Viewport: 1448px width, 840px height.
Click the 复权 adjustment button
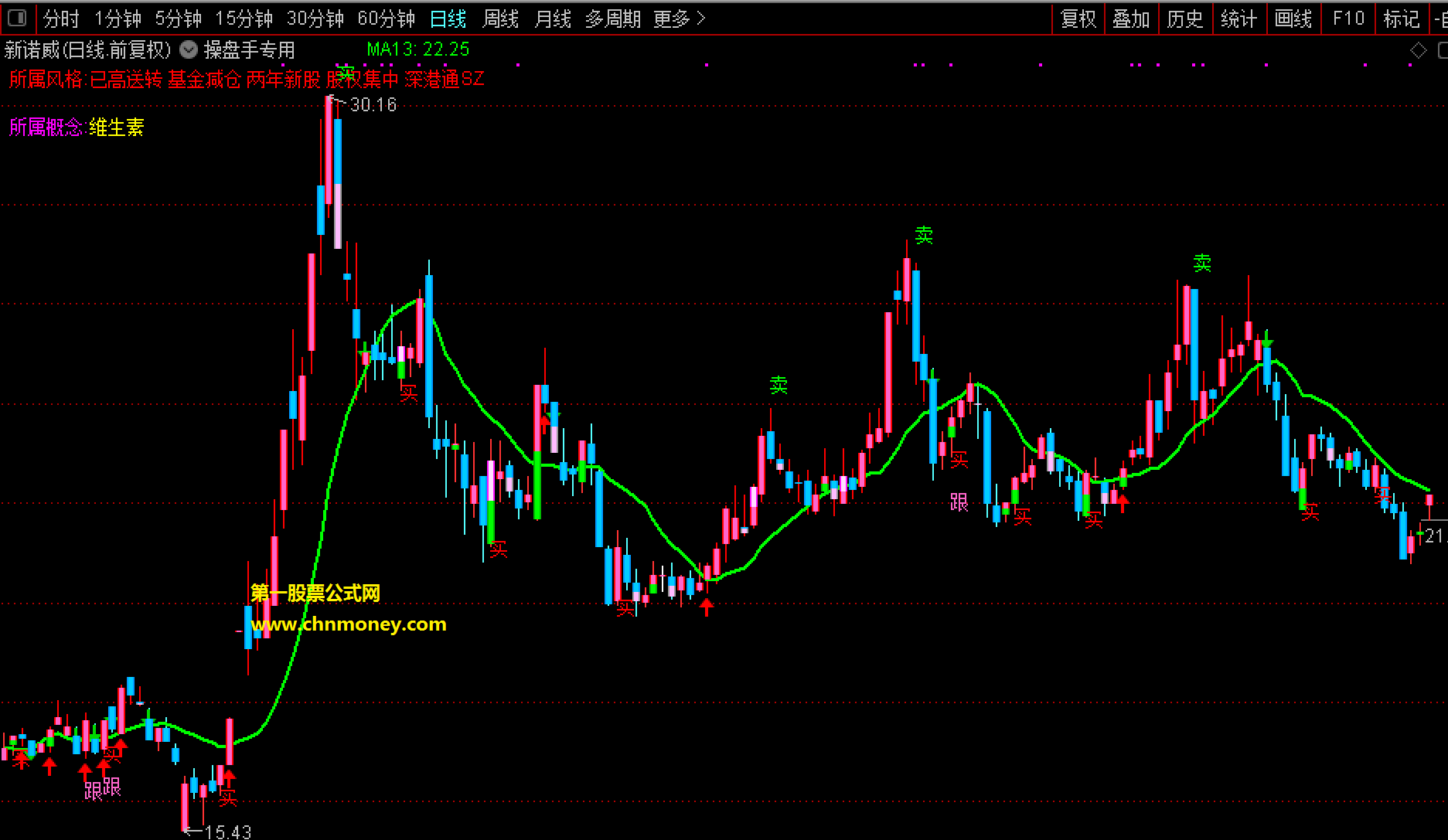coord(1078,19)
